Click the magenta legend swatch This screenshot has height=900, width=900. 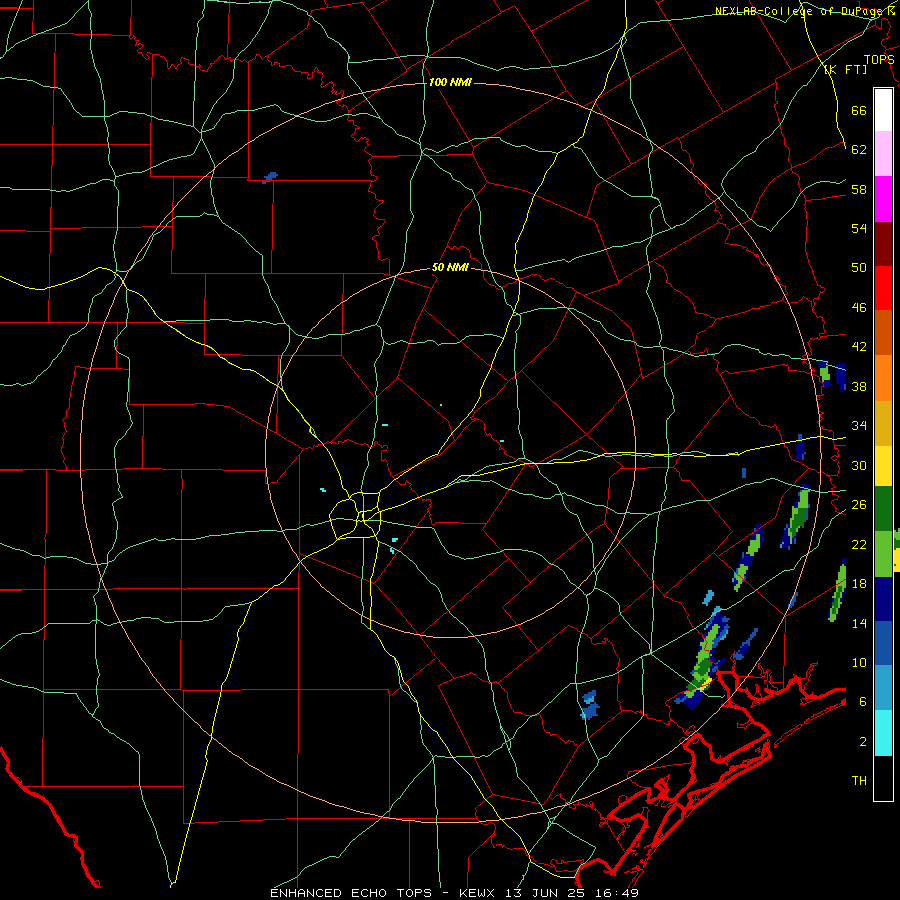(883, 199)
